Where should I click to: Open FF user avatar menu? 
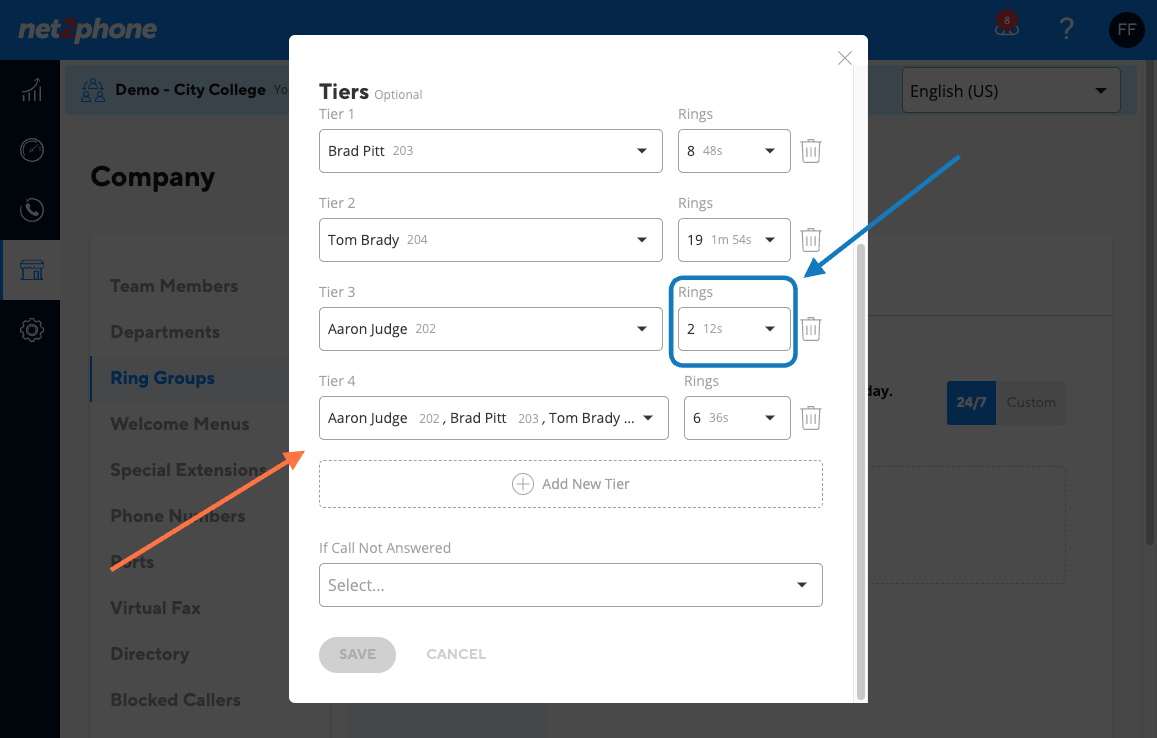[x=1126, y=30]
